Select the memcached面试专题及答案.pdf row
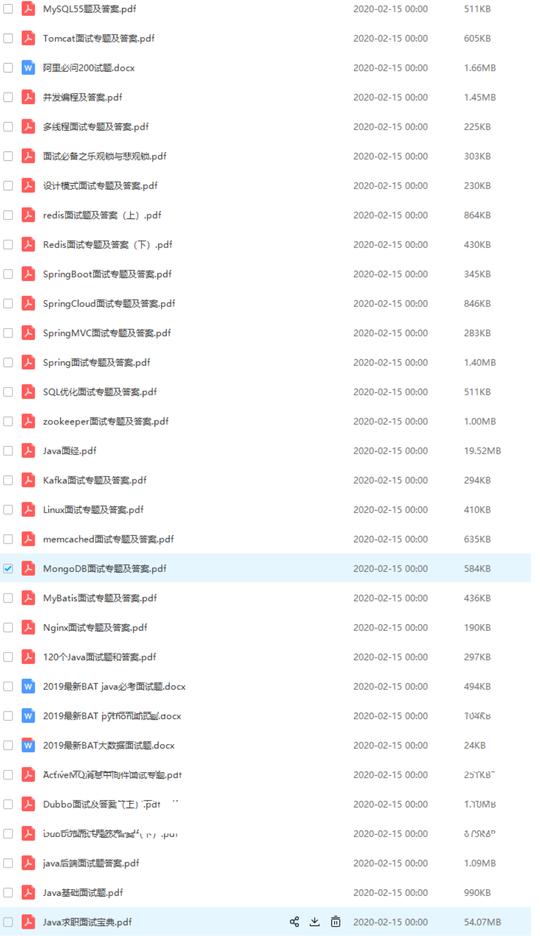540x936 pixels. pos(266,539)
